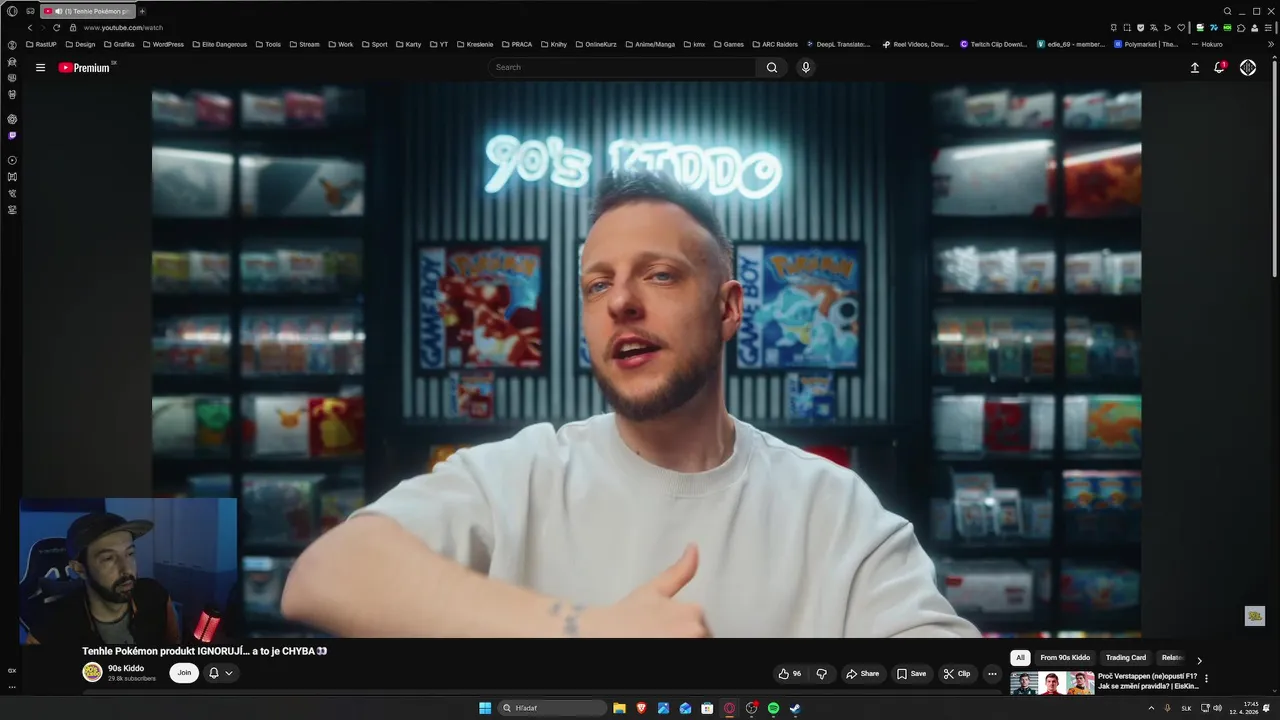Image resolution: width=1280 pixels, height=720 pixels.
Task: Save the video to a playlist
Action: click(x=911, y=674)
